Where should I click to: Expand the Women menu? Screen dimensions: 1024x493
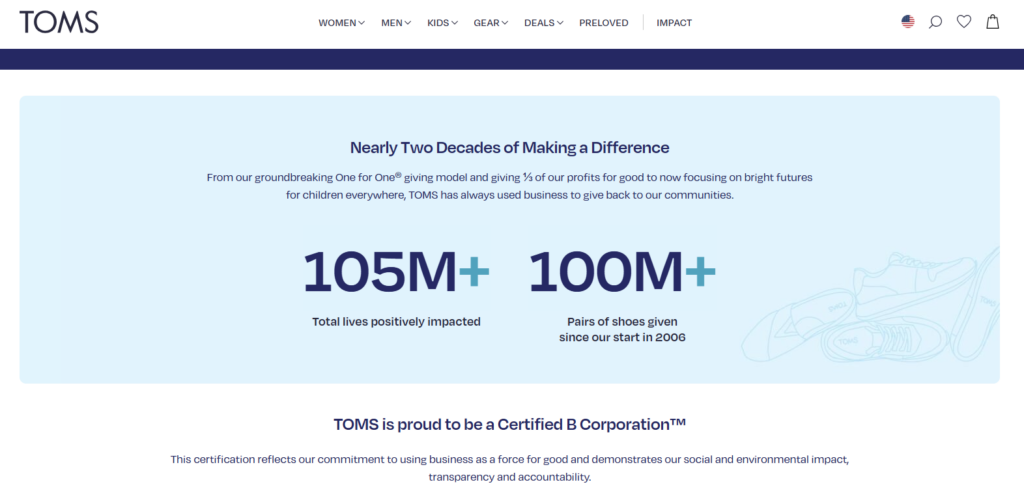point(342,23)
